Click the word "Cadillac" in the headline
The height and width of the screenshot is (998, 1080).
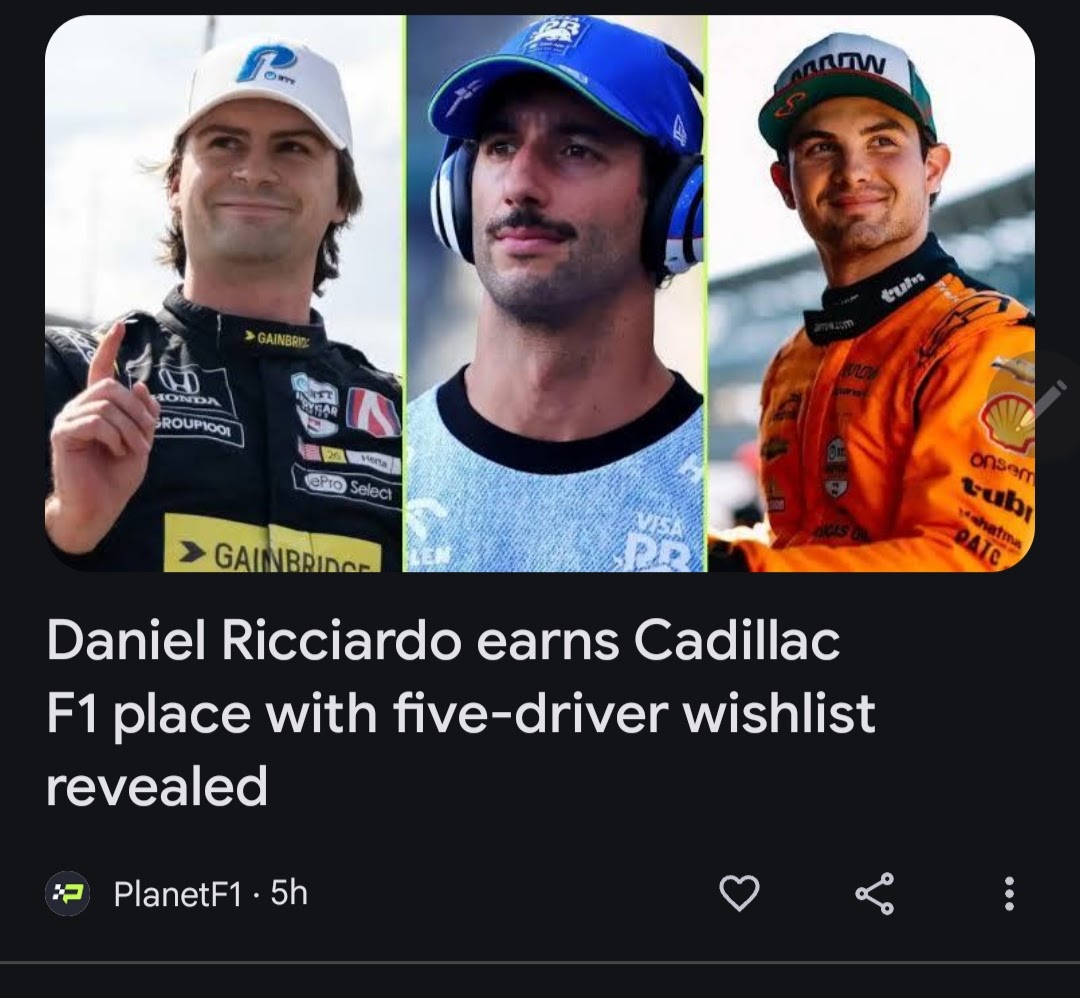click(x=736, y=641)
